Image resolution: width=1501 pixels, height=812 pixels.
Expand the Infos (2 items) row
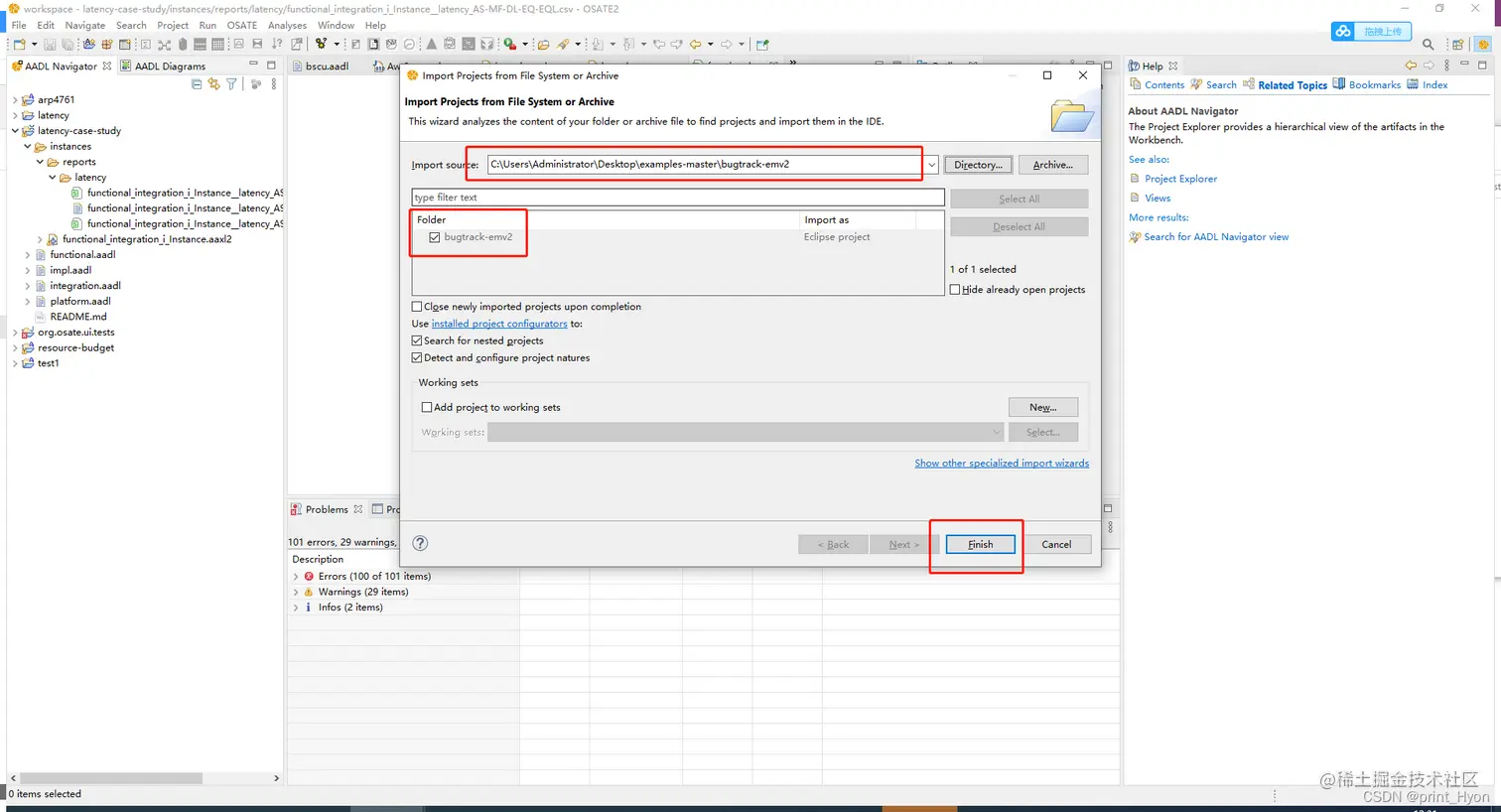296,608
